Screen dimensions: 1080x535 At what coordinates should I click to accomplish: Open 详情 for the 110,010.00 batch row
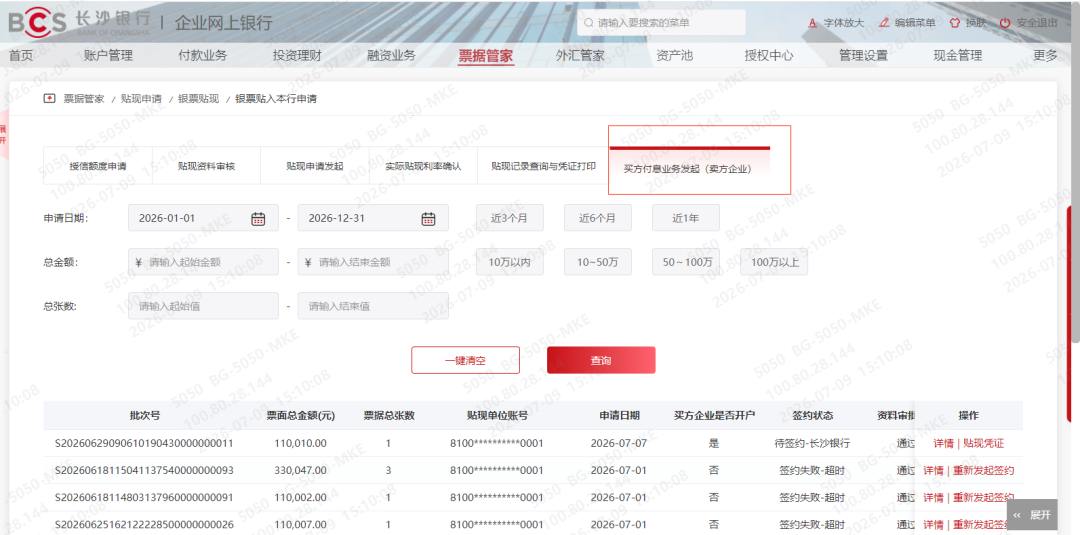tap(943, 443)
